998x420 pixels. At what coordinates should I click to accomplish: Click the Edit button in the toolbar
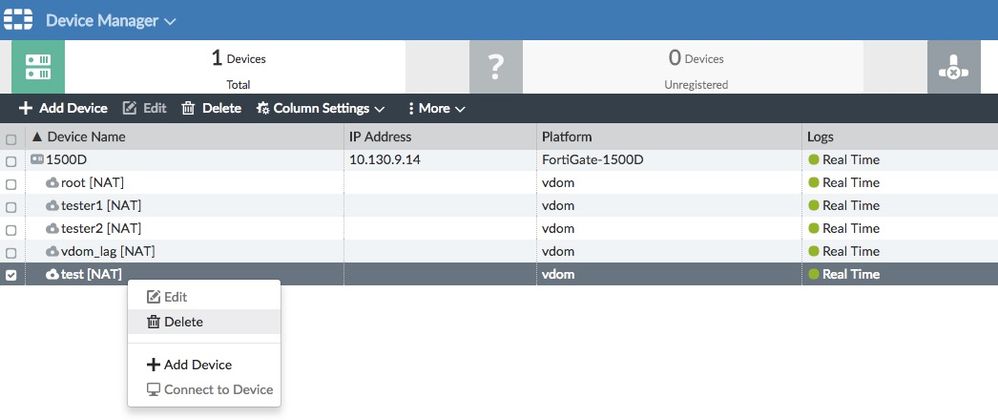click(x=144, y=108)
